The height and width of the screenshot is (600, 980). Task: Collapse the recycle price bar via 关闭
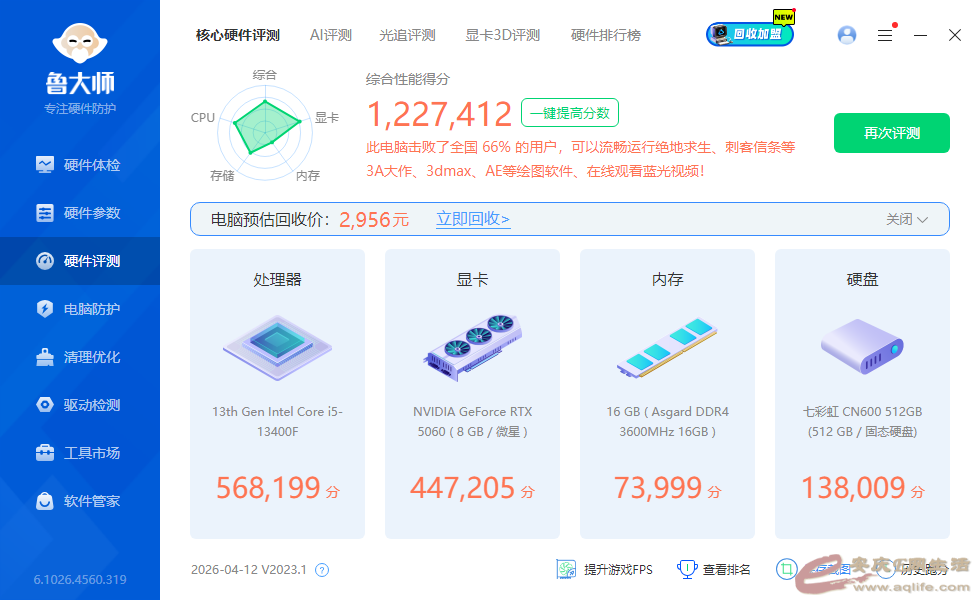coord(907,219)
